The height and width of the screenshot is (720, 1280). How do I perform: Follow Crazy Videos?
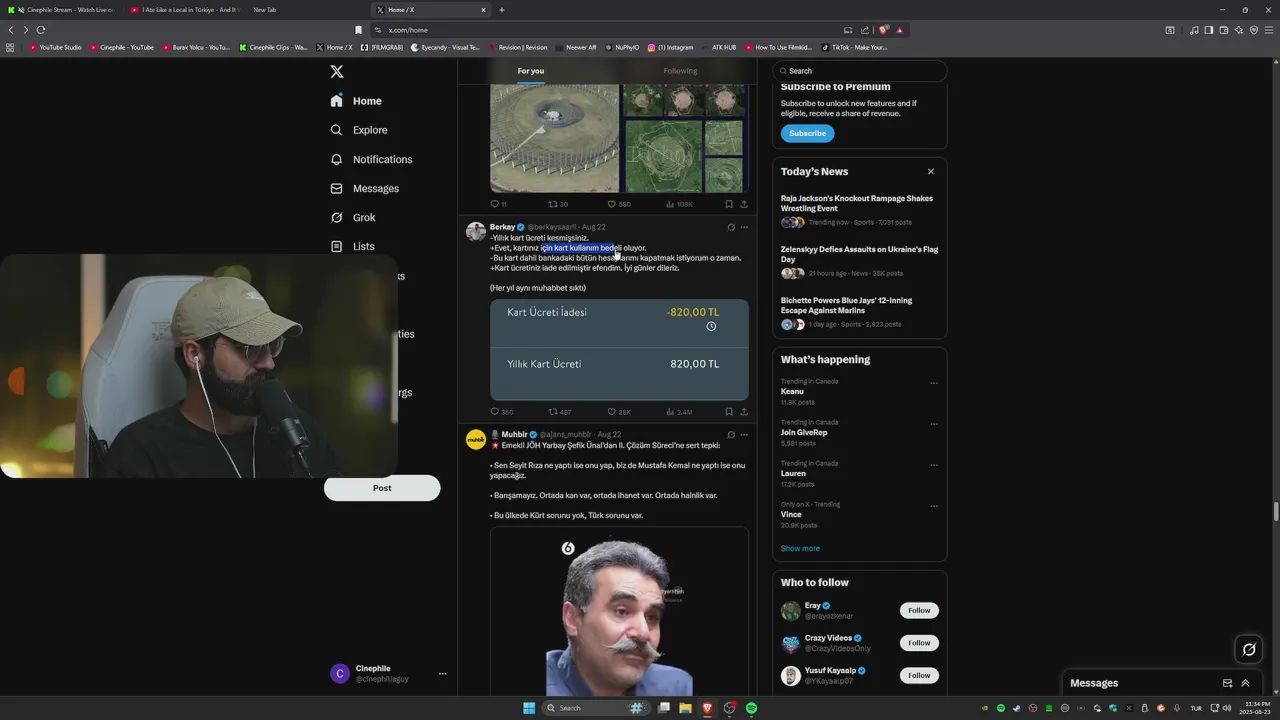tap(919, 643)
